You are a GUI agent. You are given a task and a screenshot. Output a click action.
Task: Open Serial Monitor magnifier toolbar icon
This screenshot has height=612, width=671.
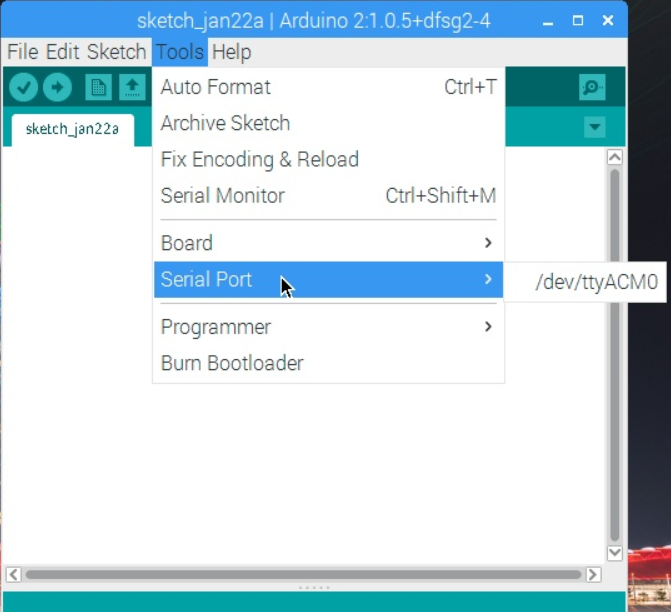[592, 87]
